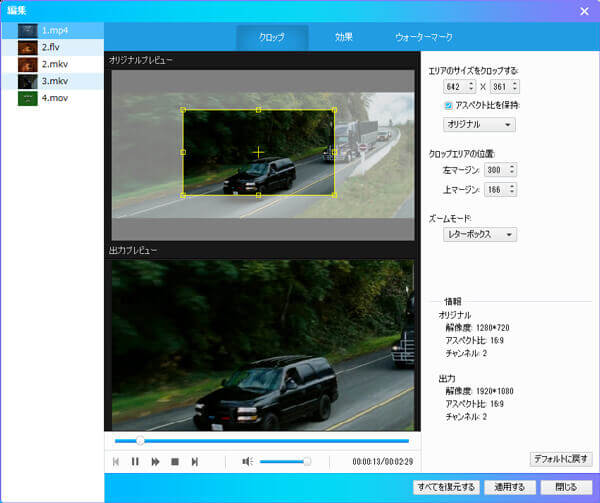This screenshot has height=503, width=600.
Task: Click the 適用する button
Action: tap(510, 487)
